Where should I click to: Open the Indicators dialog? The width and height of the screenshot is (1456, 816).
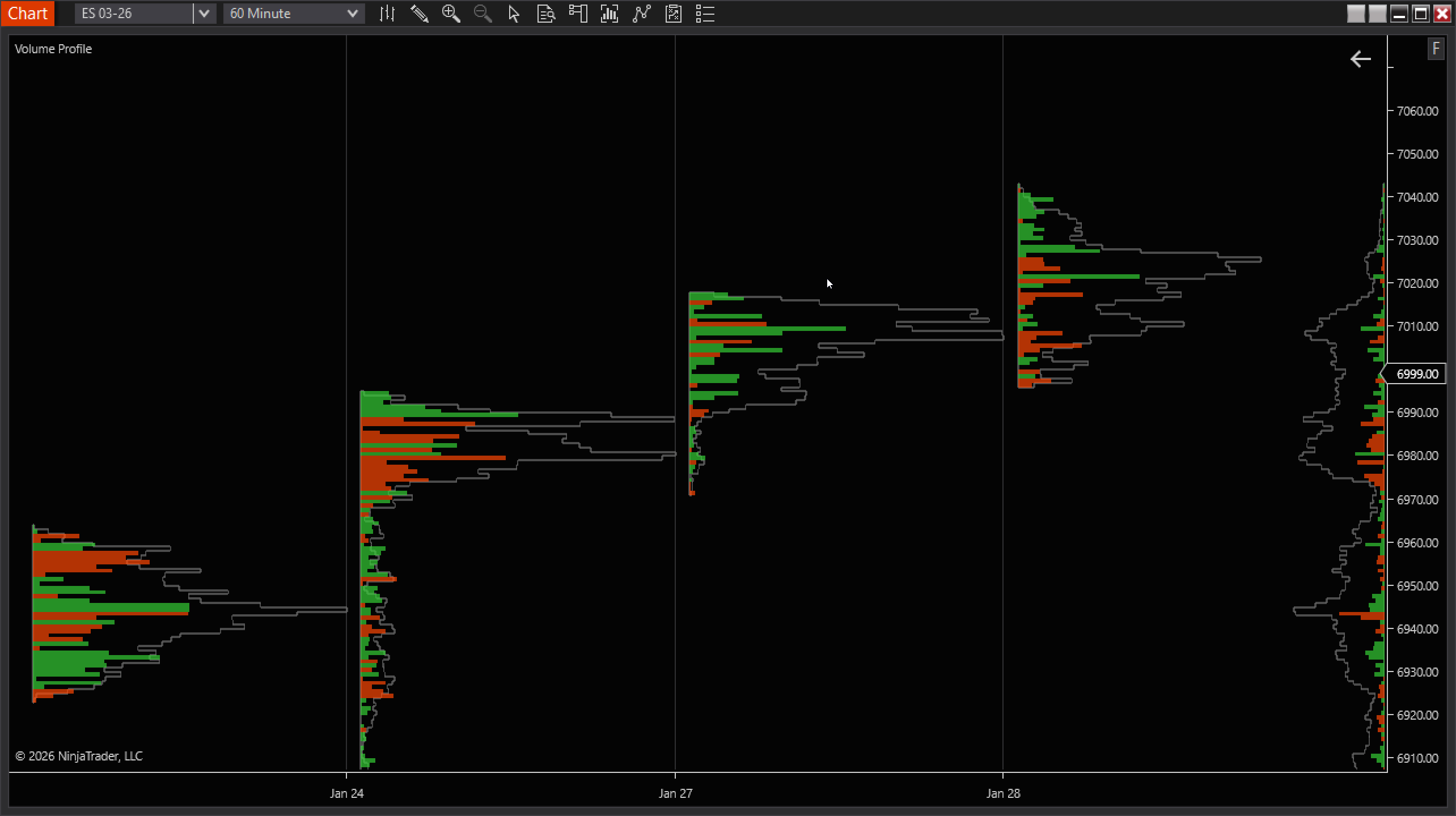click(x=641, y=14)
